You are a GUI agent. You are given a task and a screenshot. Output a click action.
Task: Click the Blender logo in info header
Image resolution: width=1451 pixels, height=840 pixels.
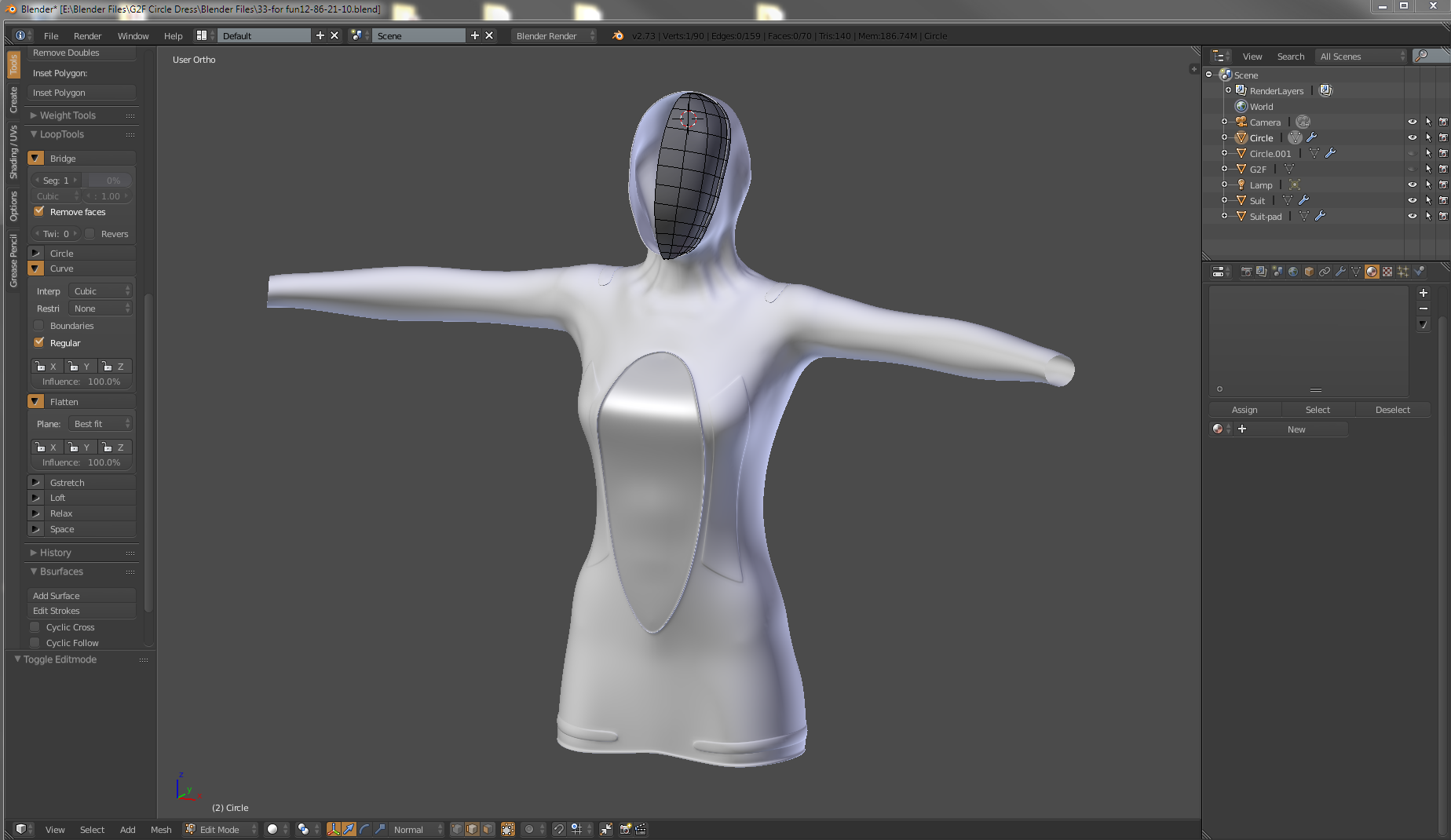(x=618, y=35)
